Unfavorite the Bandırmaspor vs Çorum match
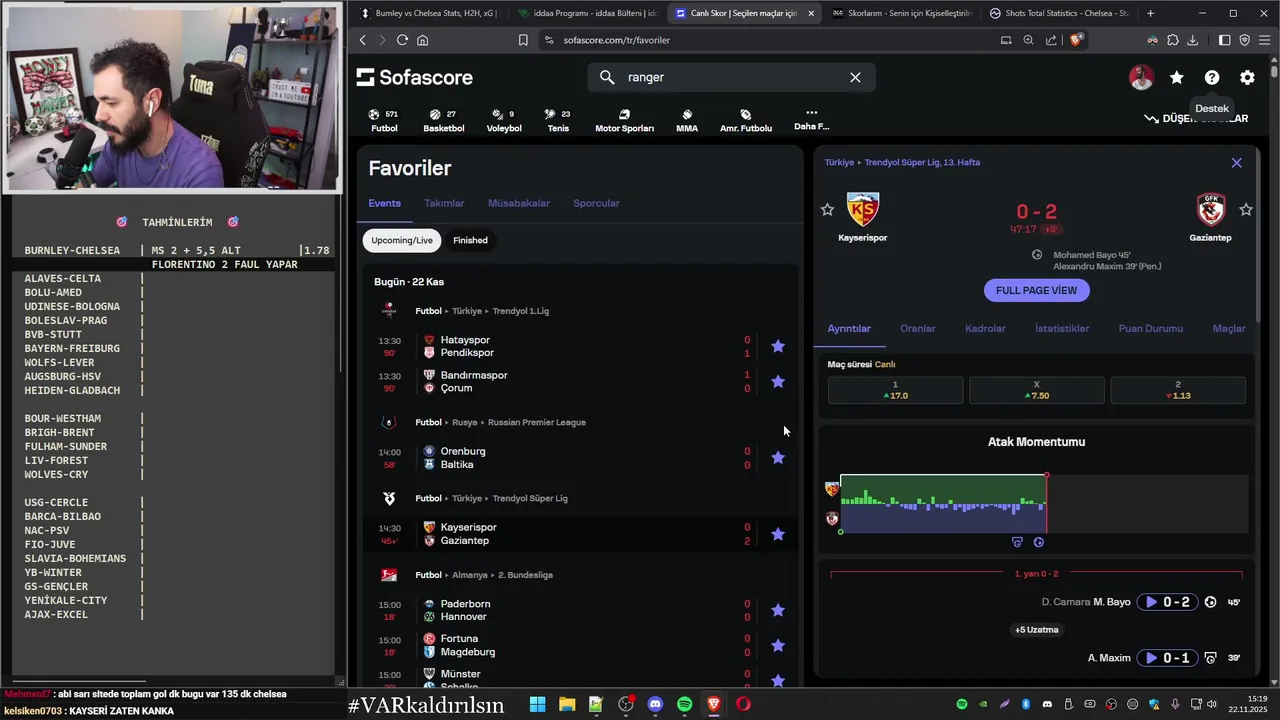The image size is (1280, 720). [x=778, y=381]
